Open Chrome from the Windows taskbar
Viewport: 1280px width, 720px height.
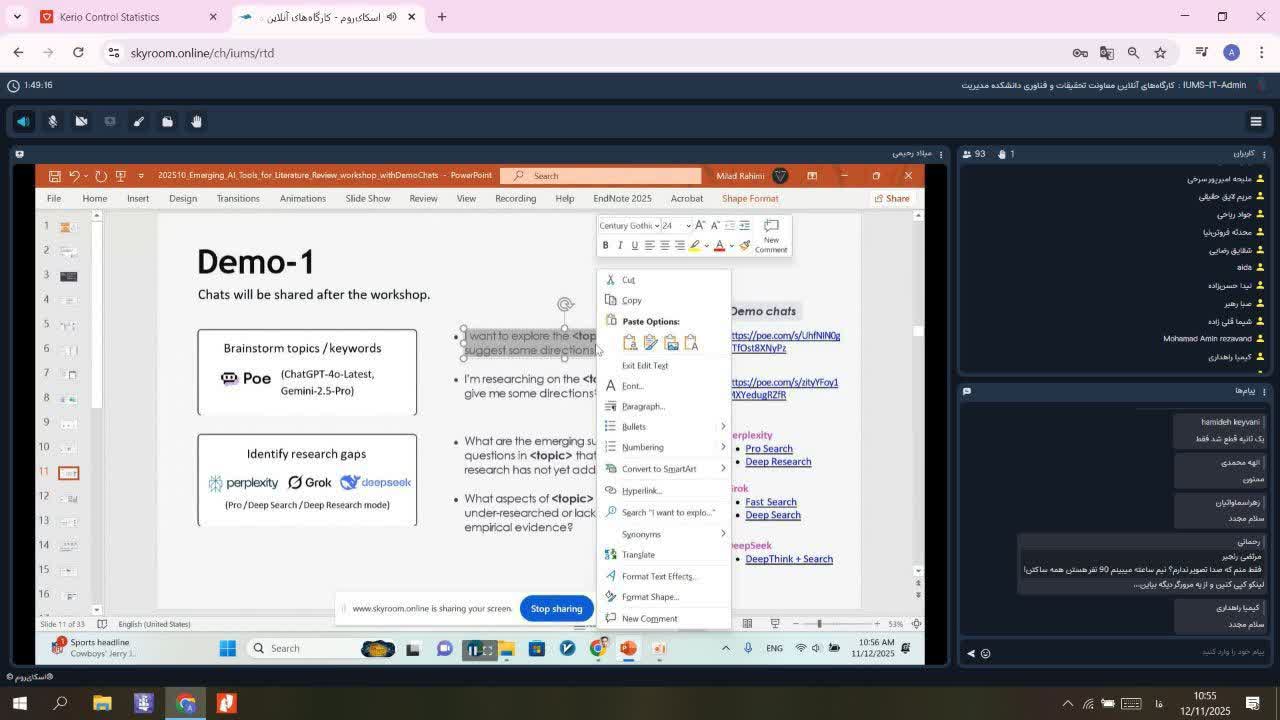pos(185,703)
